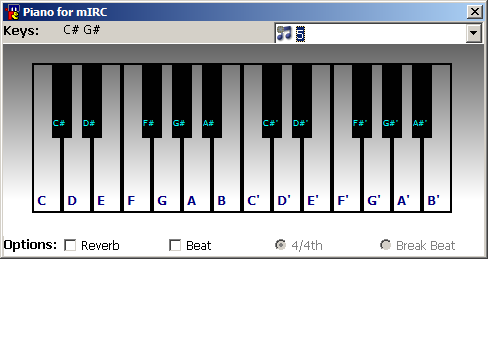The image size is (488, 364).
Task: Play the D#' black piano key
Action: pyautogui.click(x=302, y=101)
